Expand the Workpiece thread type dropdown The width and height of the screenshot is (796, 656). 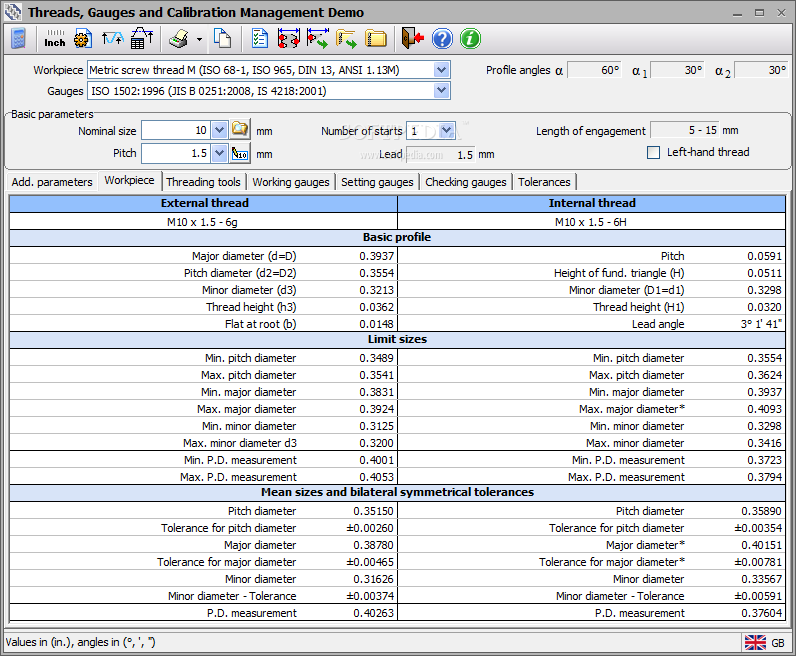442,70
